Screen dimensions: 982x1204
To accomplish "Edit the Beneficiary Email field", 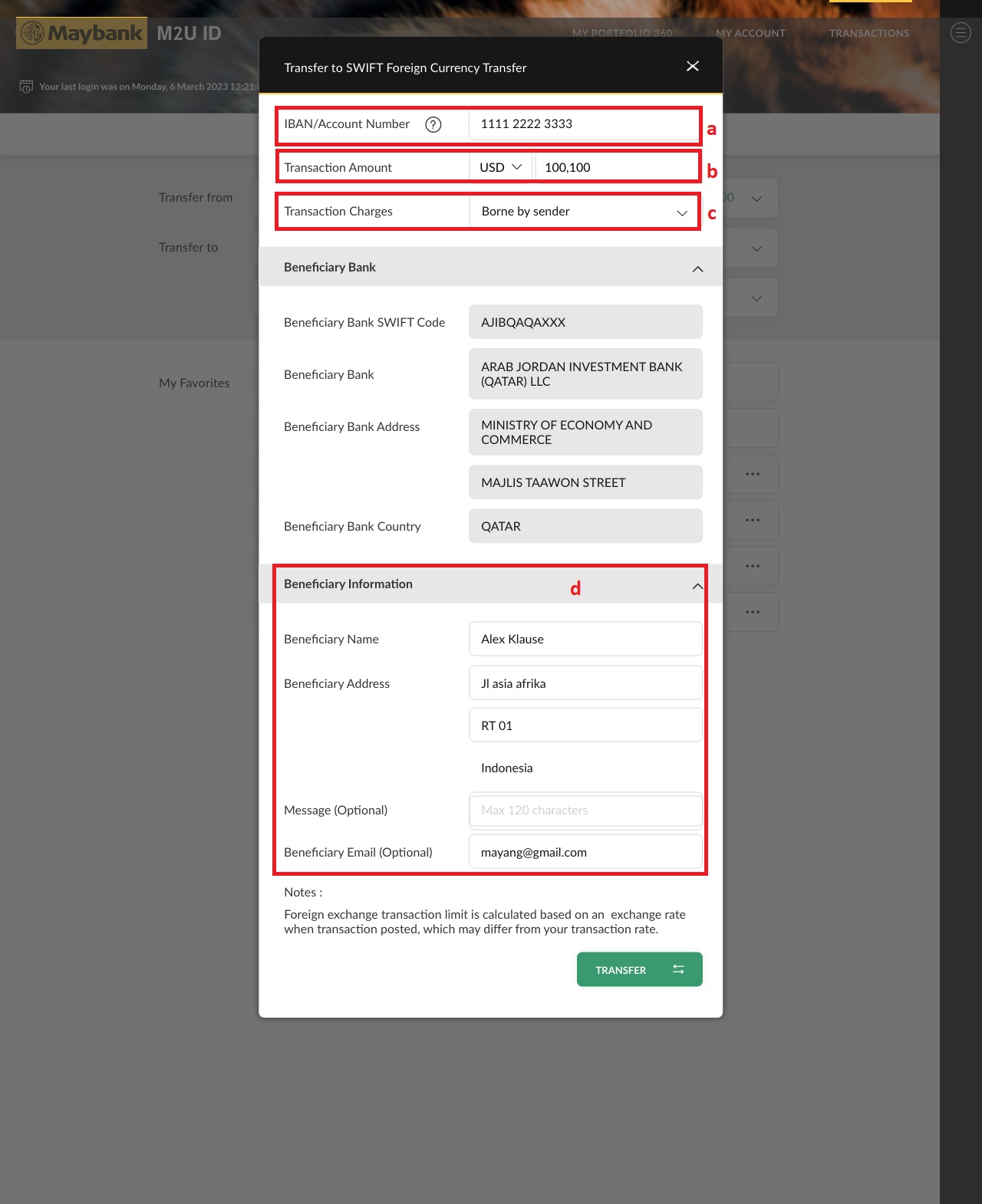I will click(585, 852).
